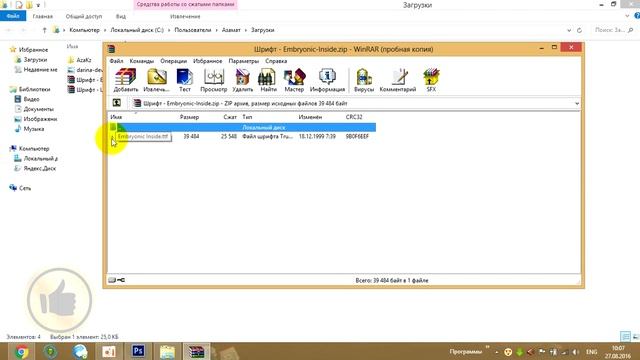
Task: Click the Извлечь (Extract) toolbar icon
Action: tap(156, 80)
